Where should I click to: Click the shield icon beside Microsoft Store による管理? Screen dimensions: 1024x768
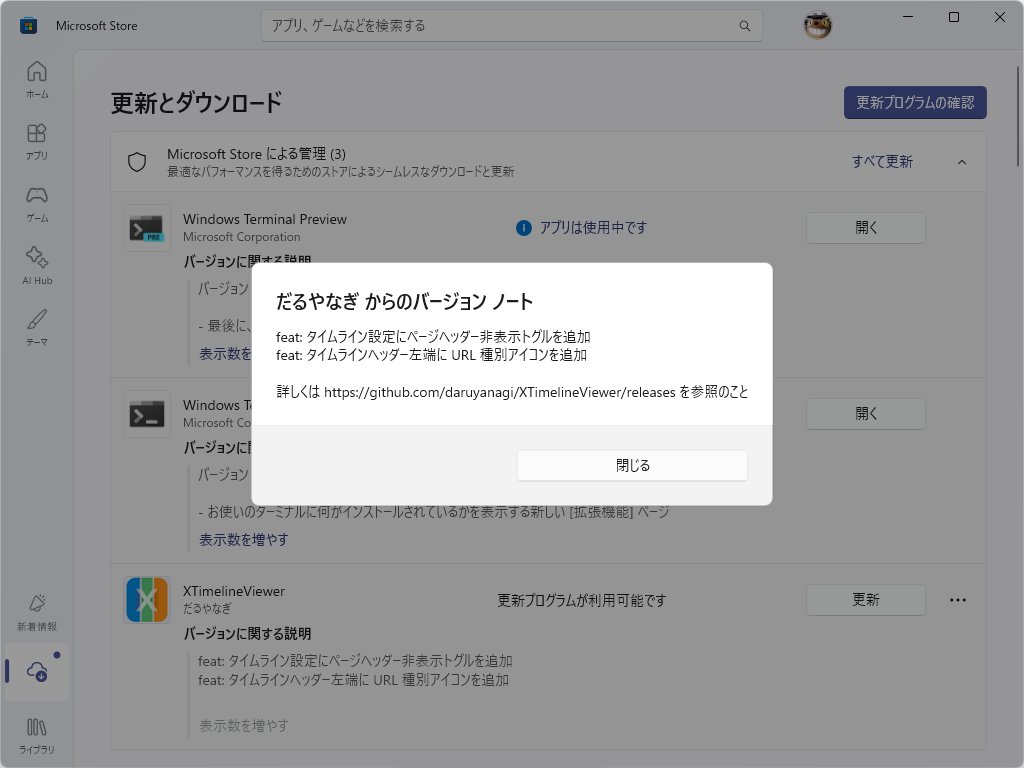click(137, 162)
